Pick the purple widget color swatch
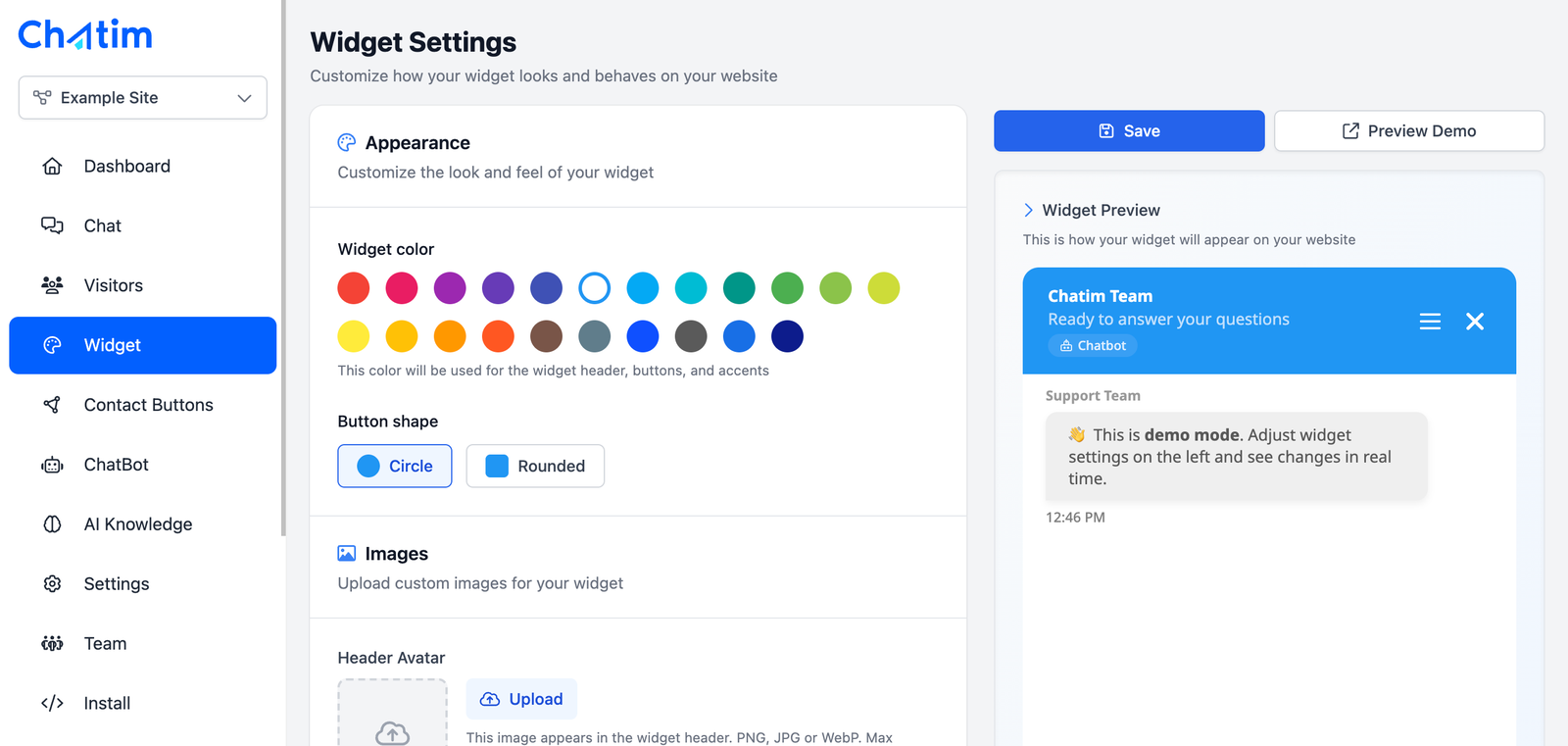The height and width of the screenshot is (746, 1568). [450, 288]
